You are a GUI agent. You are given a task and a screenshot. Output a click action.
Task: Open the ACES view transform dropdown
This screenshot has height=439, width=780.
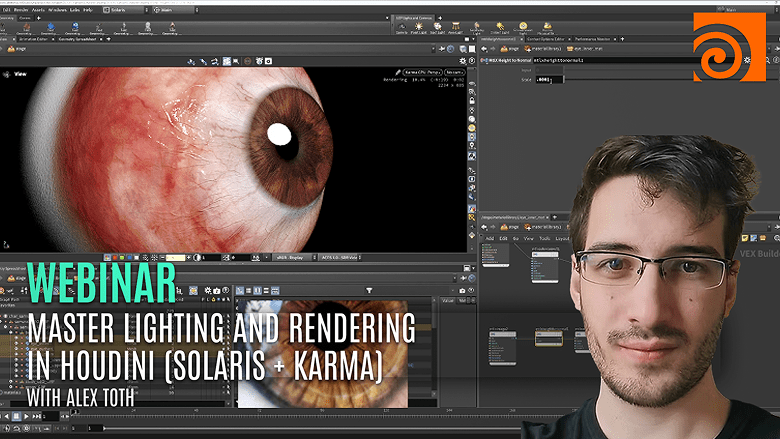click(x=340, y=258)
